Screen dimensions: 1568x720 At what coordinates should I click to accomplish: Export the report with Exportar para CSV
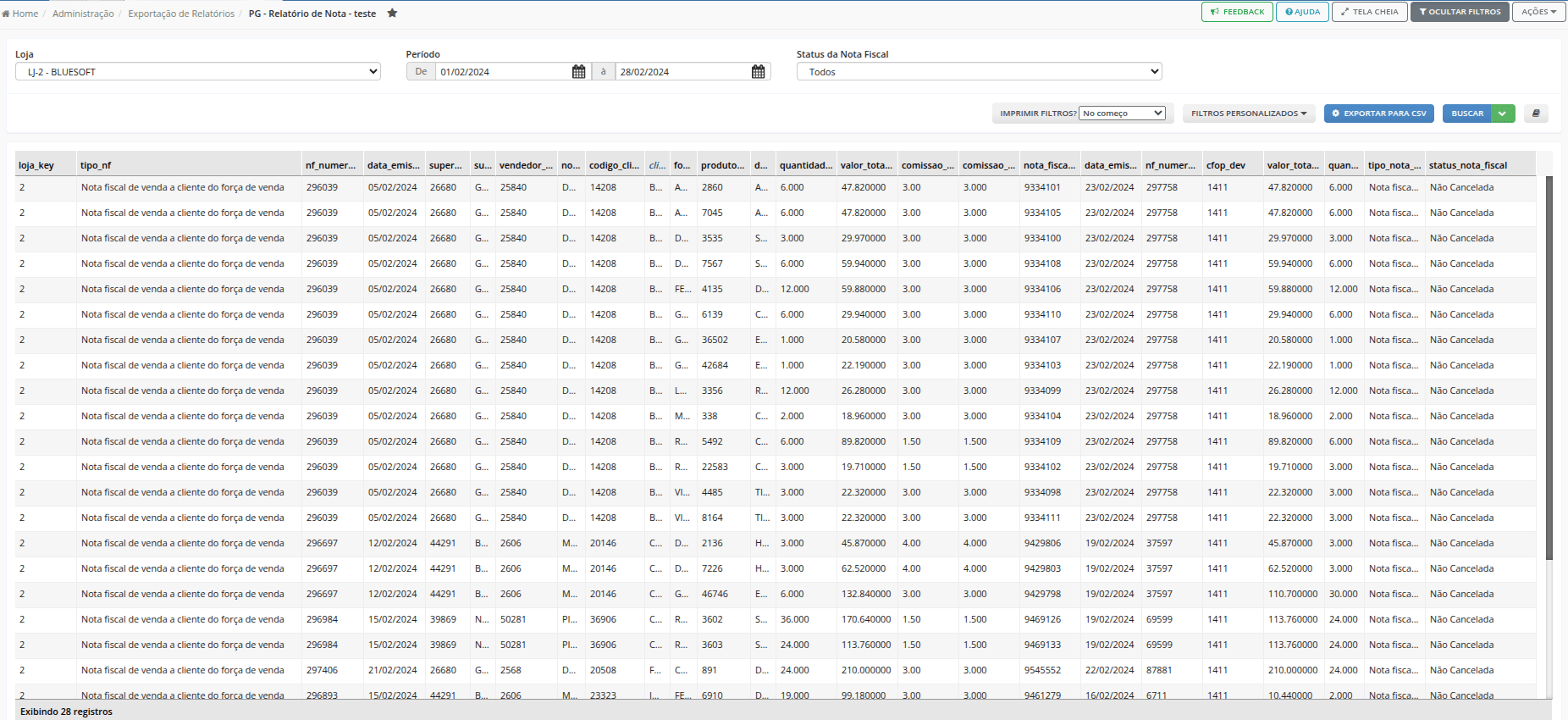click(1378, 114)
